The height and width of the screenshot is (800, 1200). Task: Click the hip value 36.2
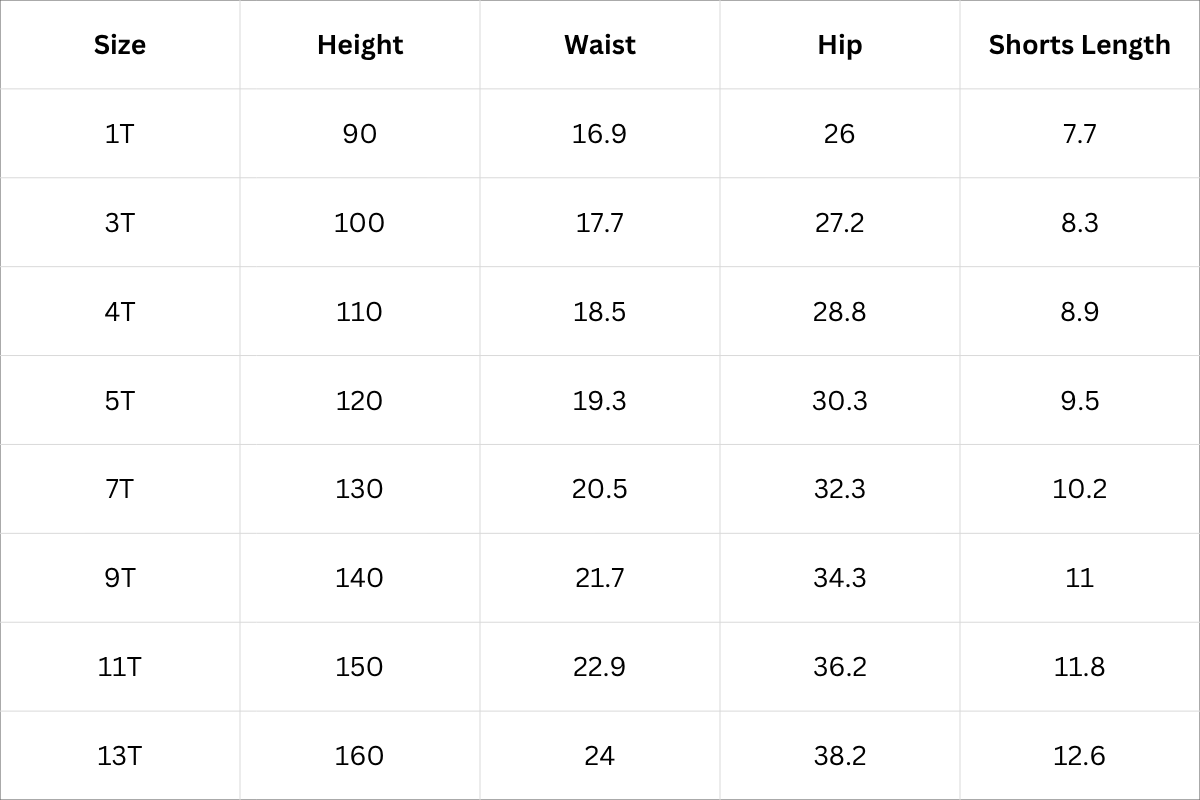coord(840,667)
